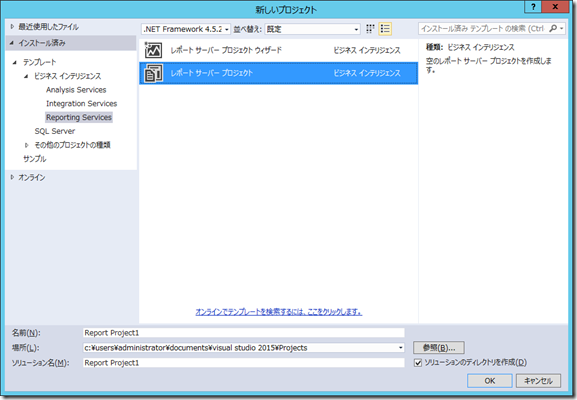Click the search magnifier icon

point(553,28)
